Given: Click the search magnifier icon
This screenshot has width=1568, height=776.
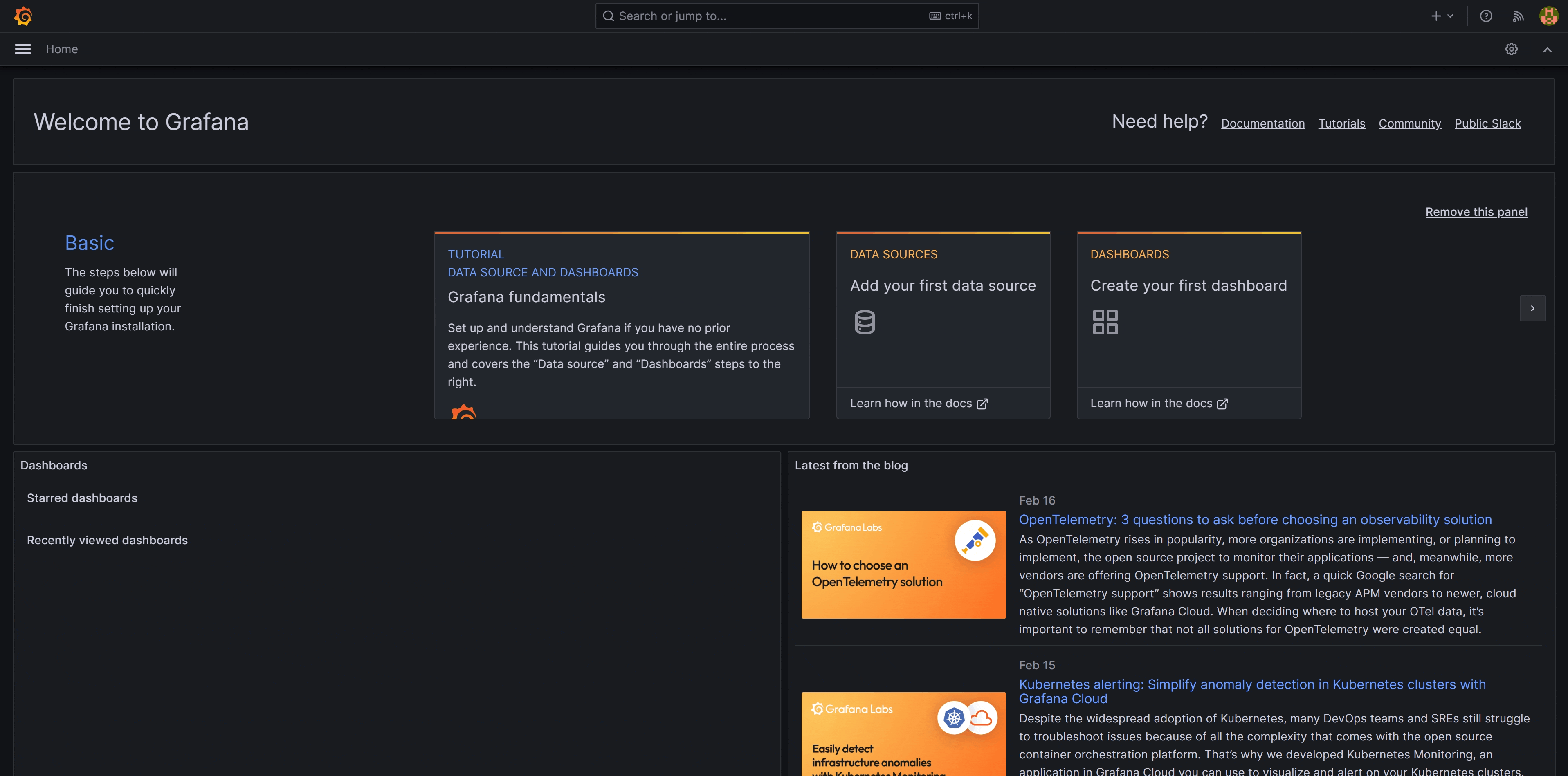Looking at the screenshot, I should 608,16.
